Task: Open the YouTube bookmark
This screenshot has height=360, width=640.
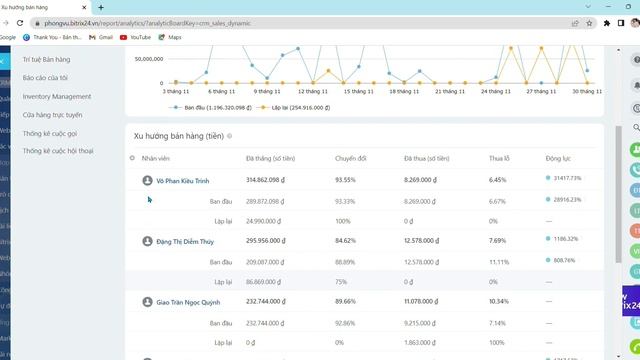Action: point(136,37)
